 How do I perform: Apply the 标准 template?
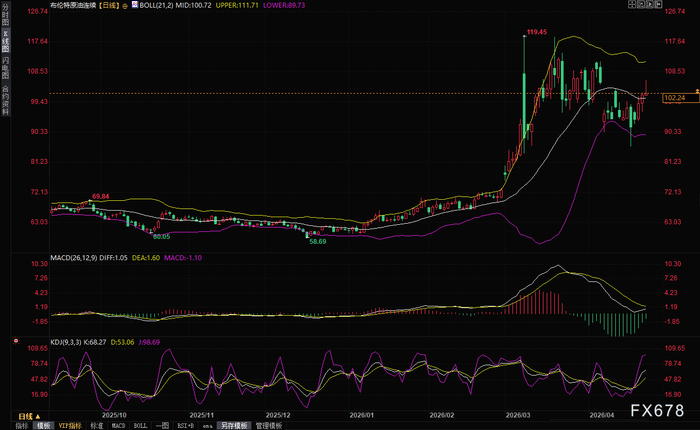point(97,426)
